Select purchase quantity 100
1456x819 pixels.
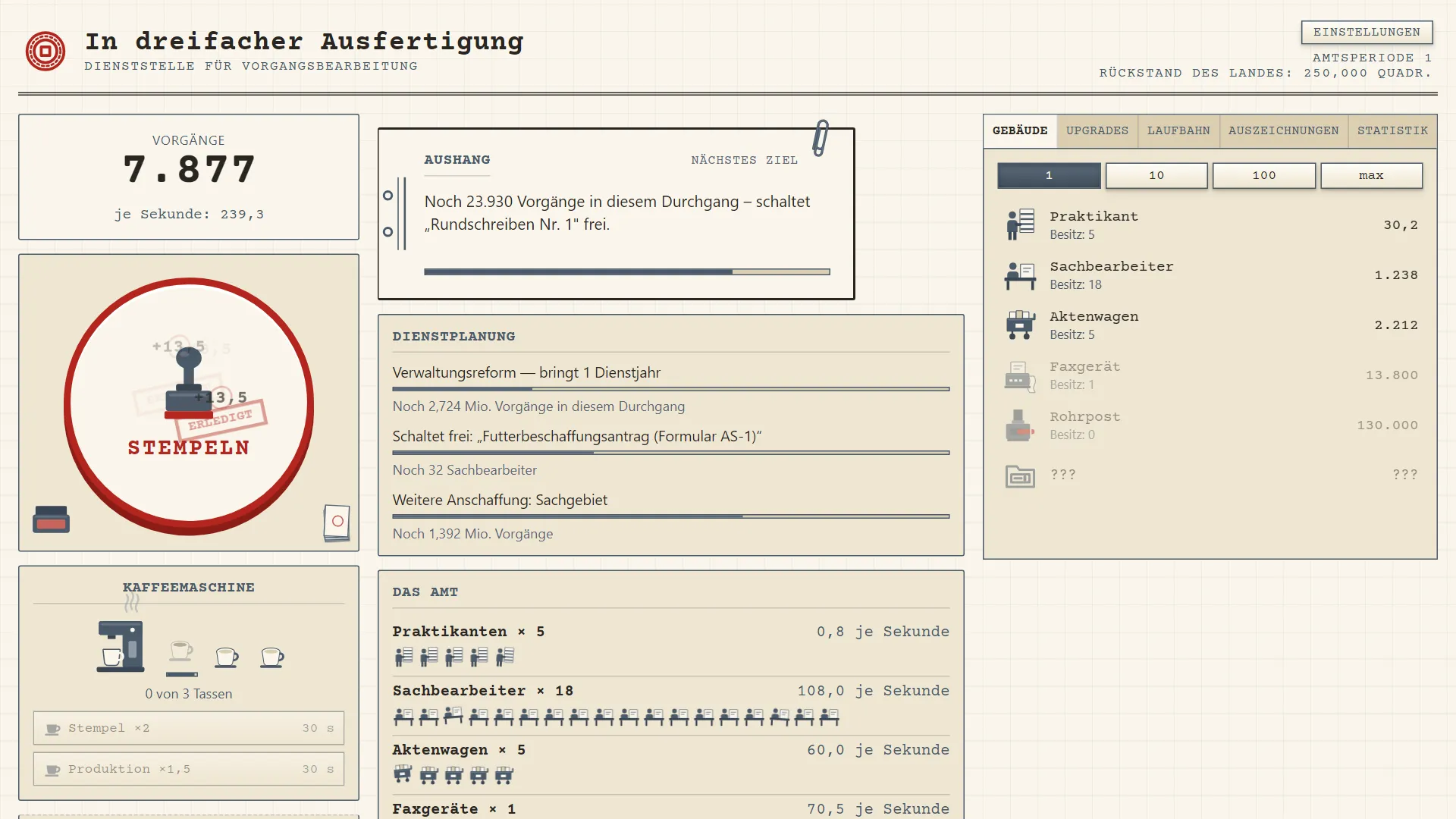(x=1264, y=175)
